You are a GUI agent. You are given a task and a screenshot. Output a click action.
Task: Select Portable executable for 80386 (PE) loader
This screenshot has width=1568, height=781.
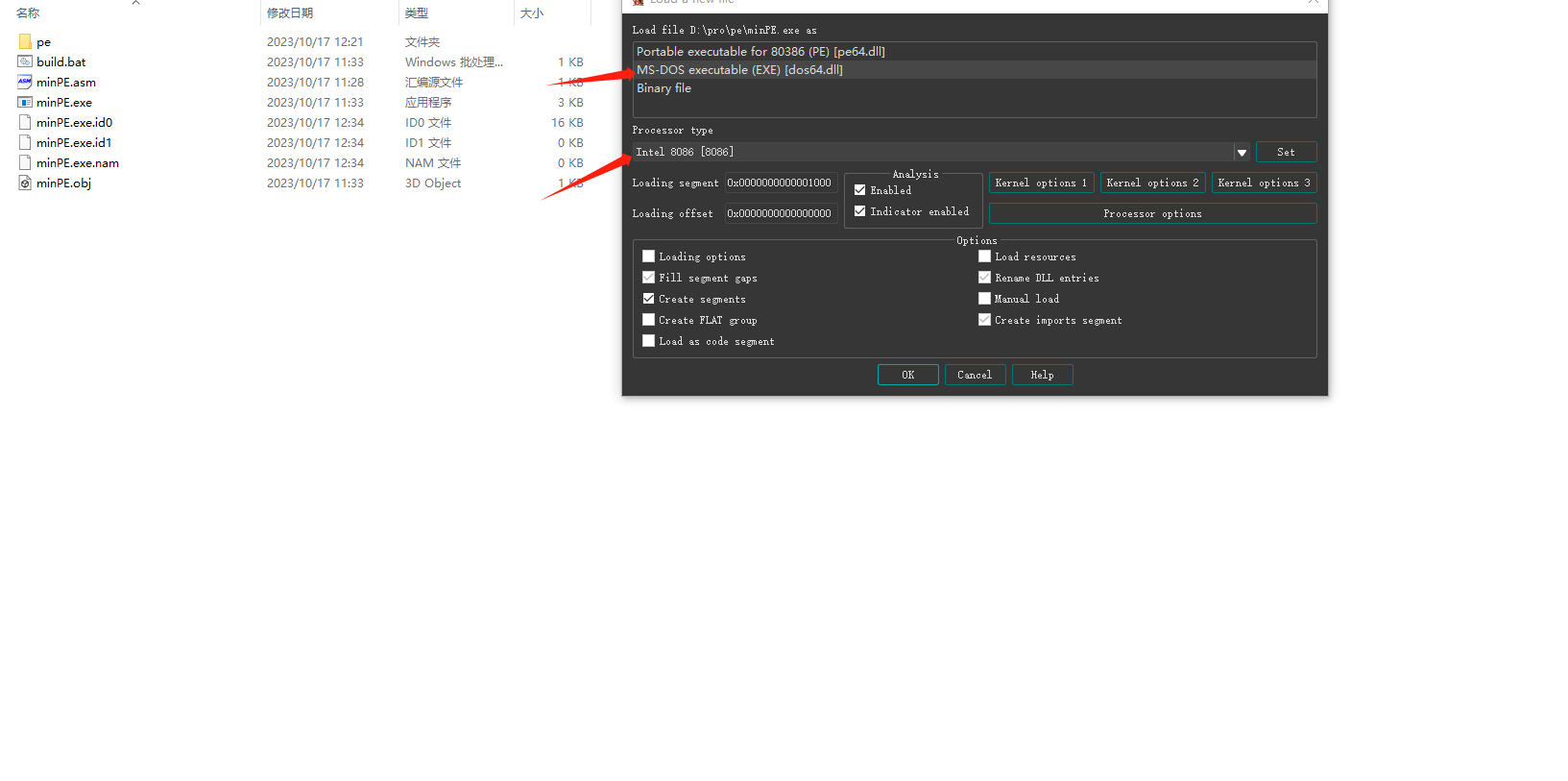point(760,52)
